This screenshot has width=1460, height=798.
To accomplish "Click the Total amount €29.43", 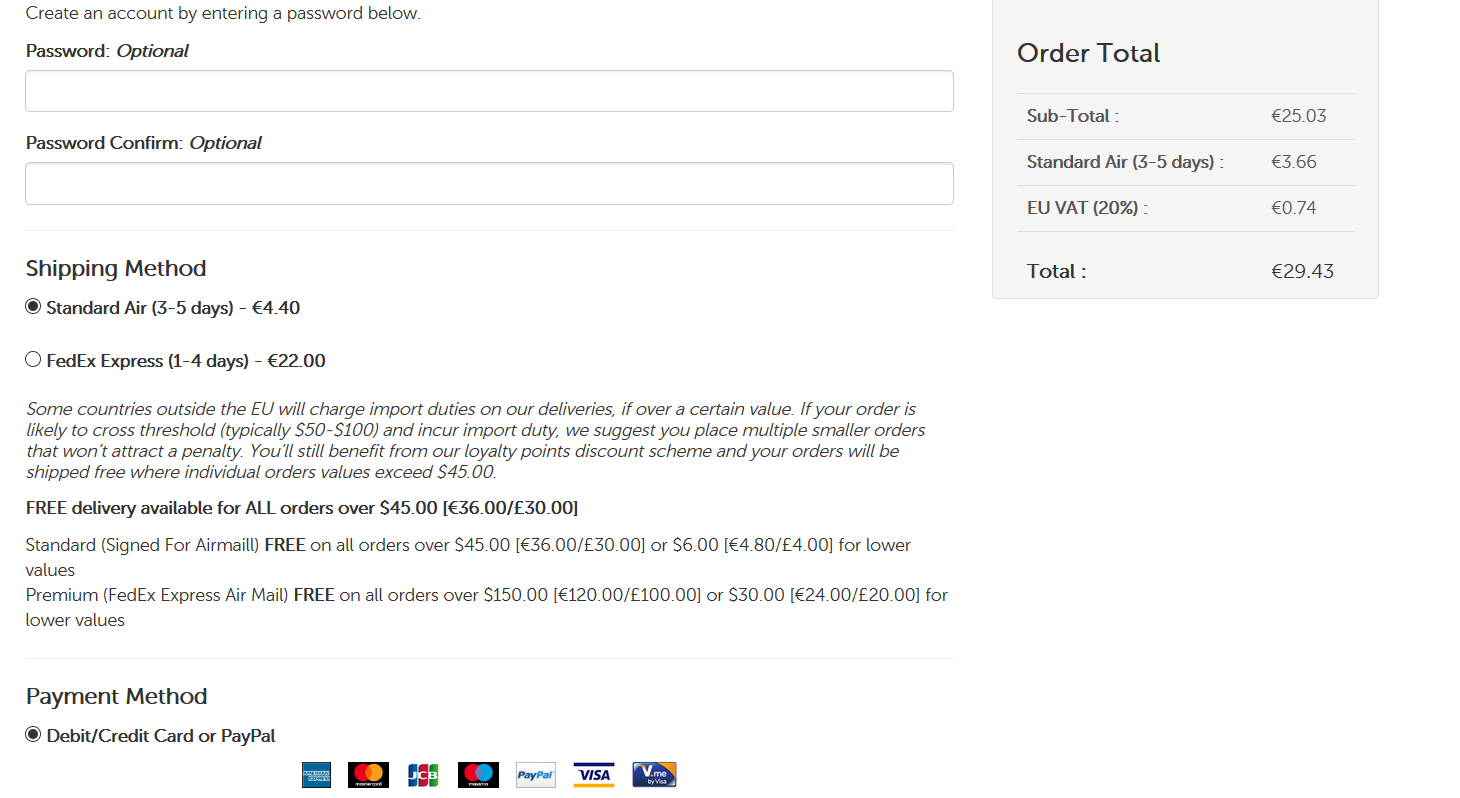I will pyautogui.click(x=1302, y=271).
